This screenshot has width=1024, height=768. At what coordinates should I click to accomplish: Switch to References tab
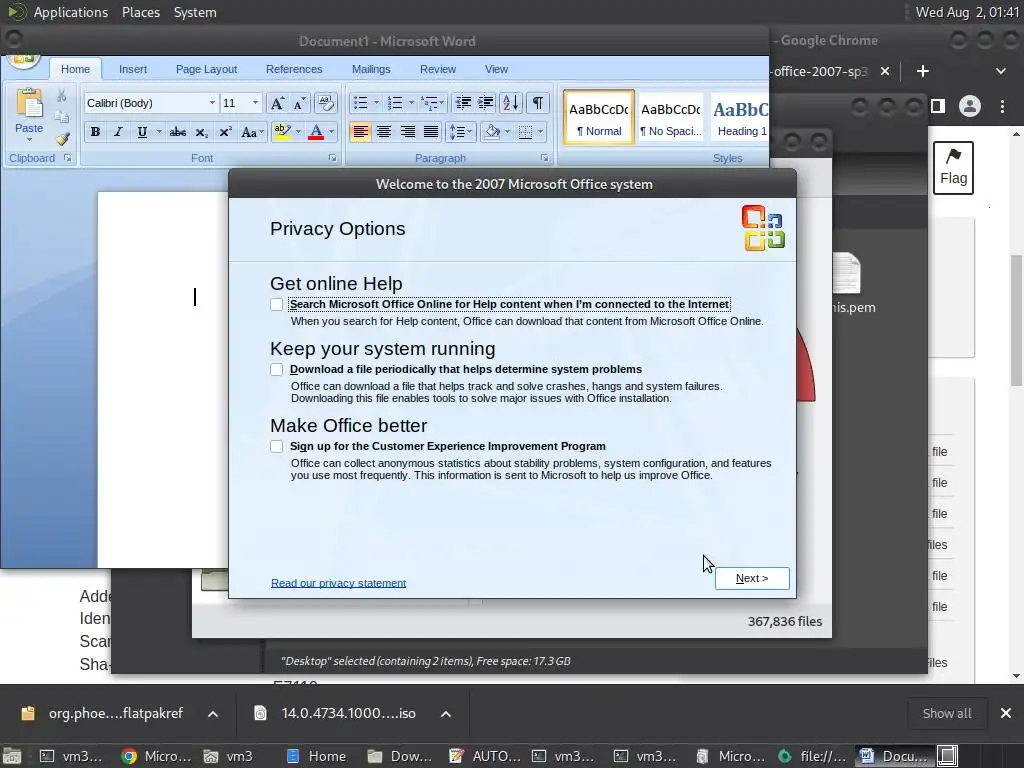294,69
